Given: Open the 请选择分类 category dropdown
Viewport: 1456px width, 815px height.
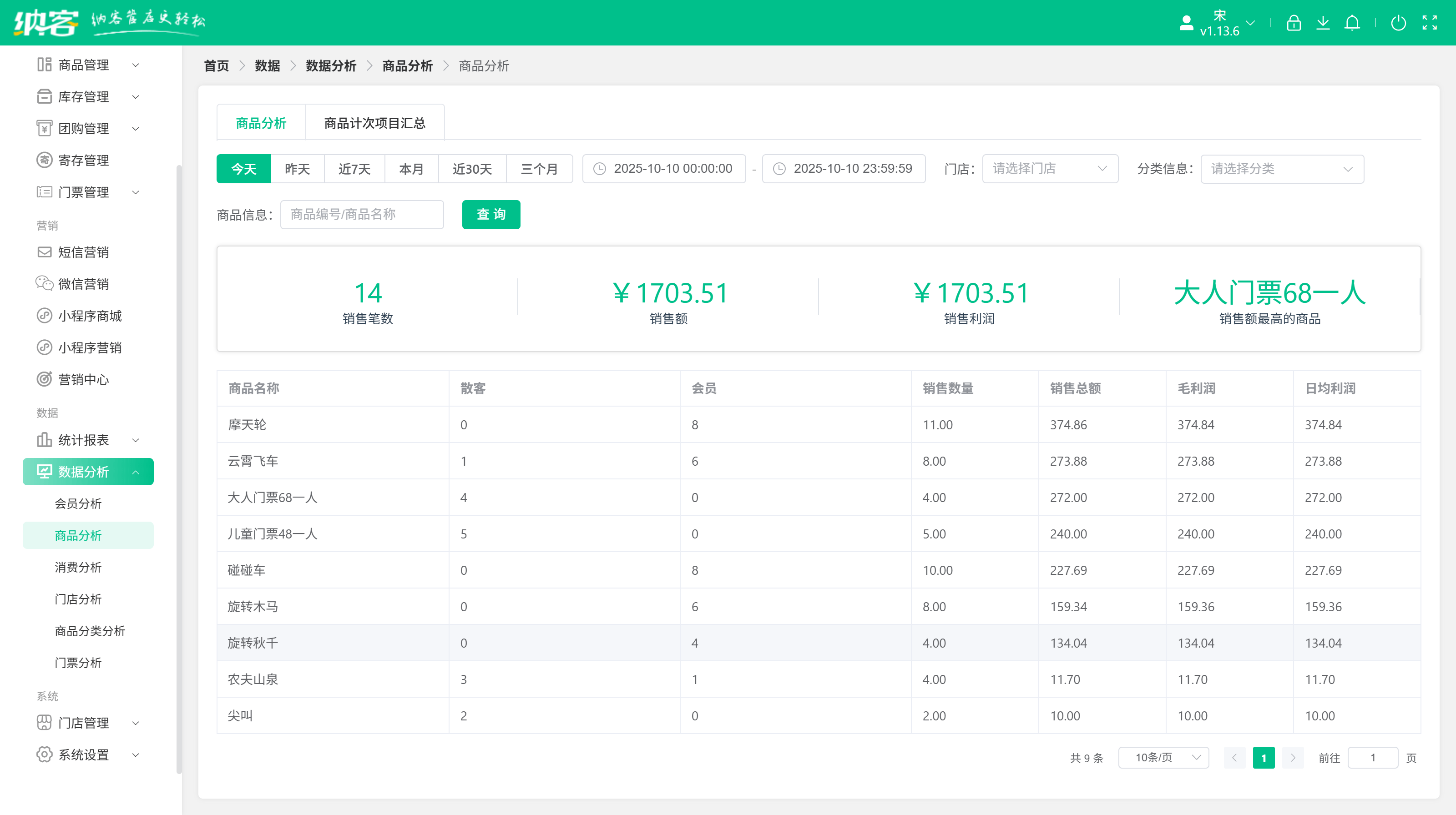Looking at the screenshot, I should 1281,169.
